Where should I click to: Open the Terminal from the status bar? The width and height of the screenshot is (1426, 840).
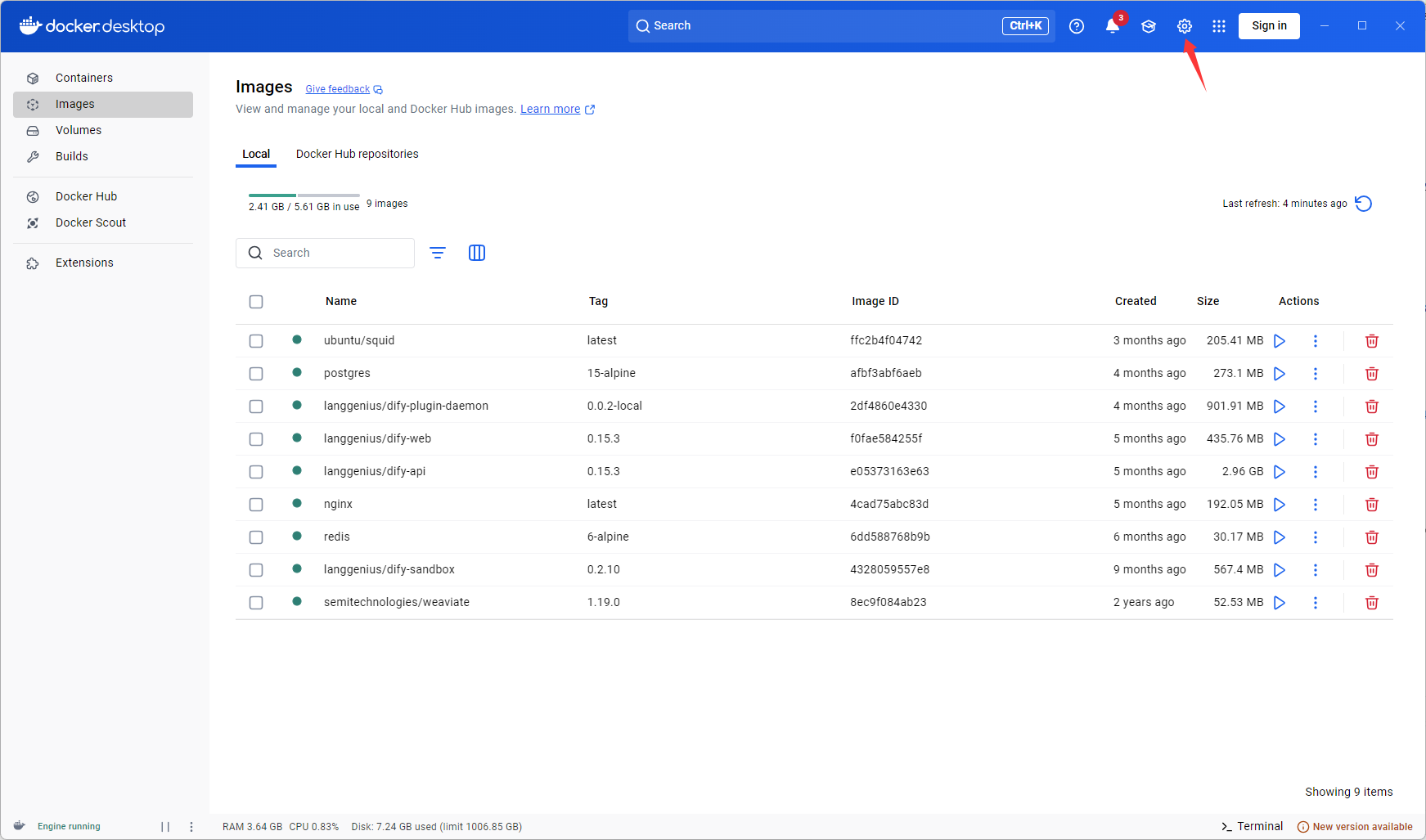(x=1252, y=826)
